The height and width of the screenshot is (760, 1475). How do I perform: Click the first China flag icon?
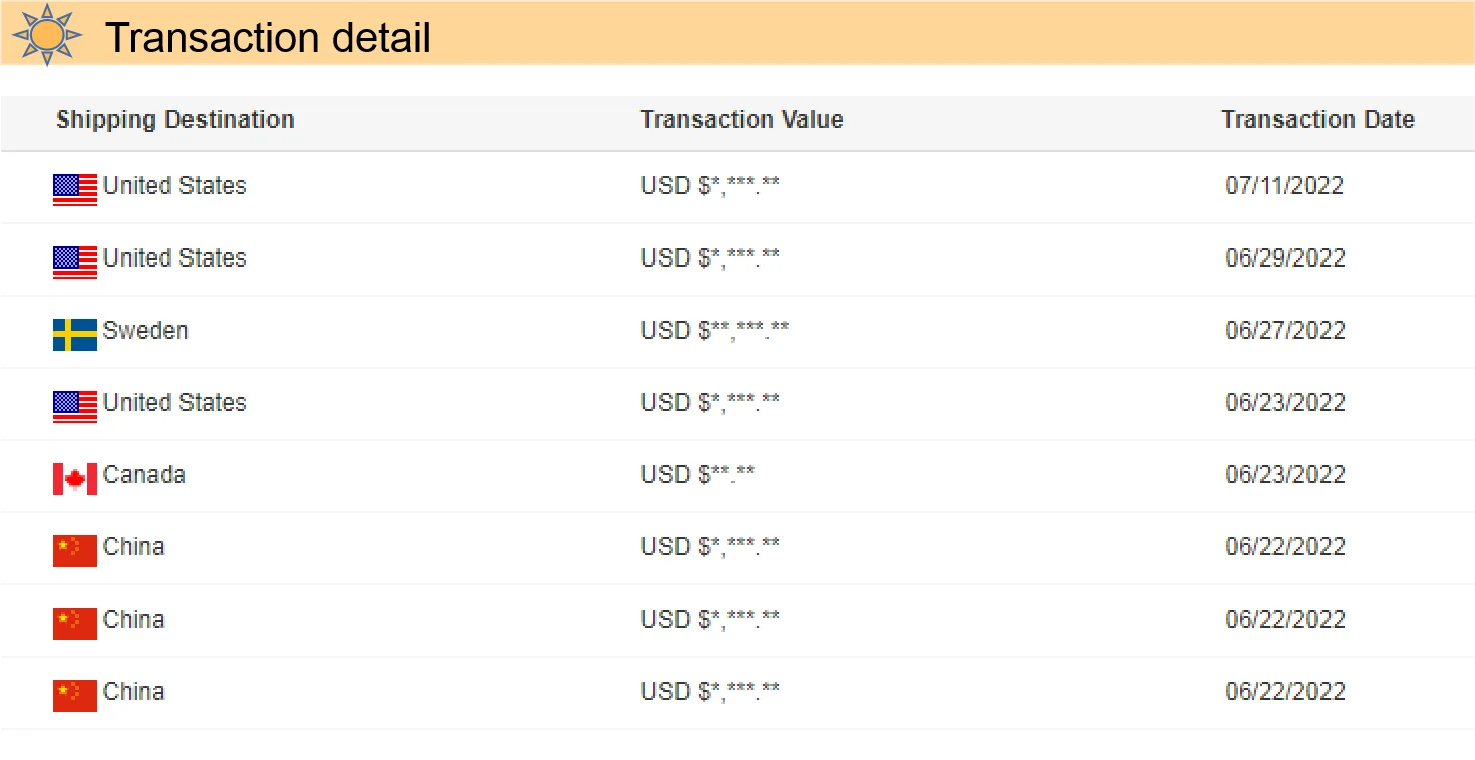pyautogui.click(x=75, y=551)
